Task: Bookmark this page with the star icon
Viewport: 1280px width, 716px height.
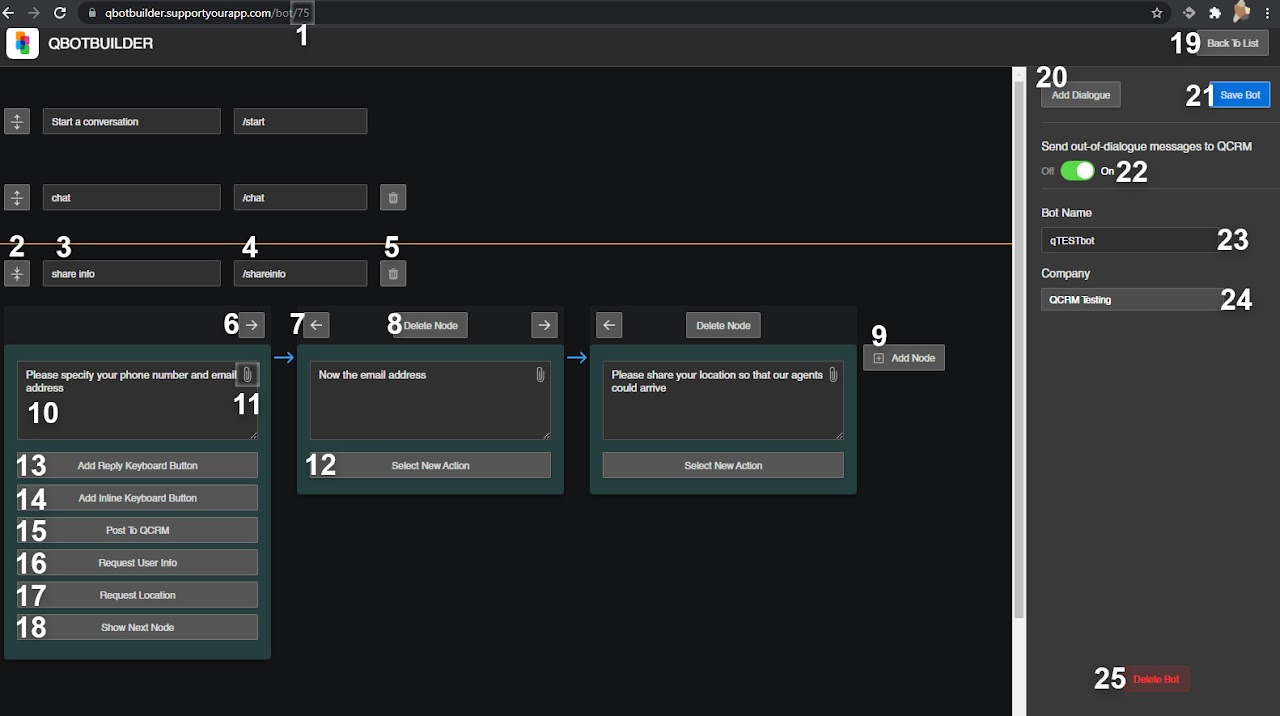Action: click(x=1157, y=13)
